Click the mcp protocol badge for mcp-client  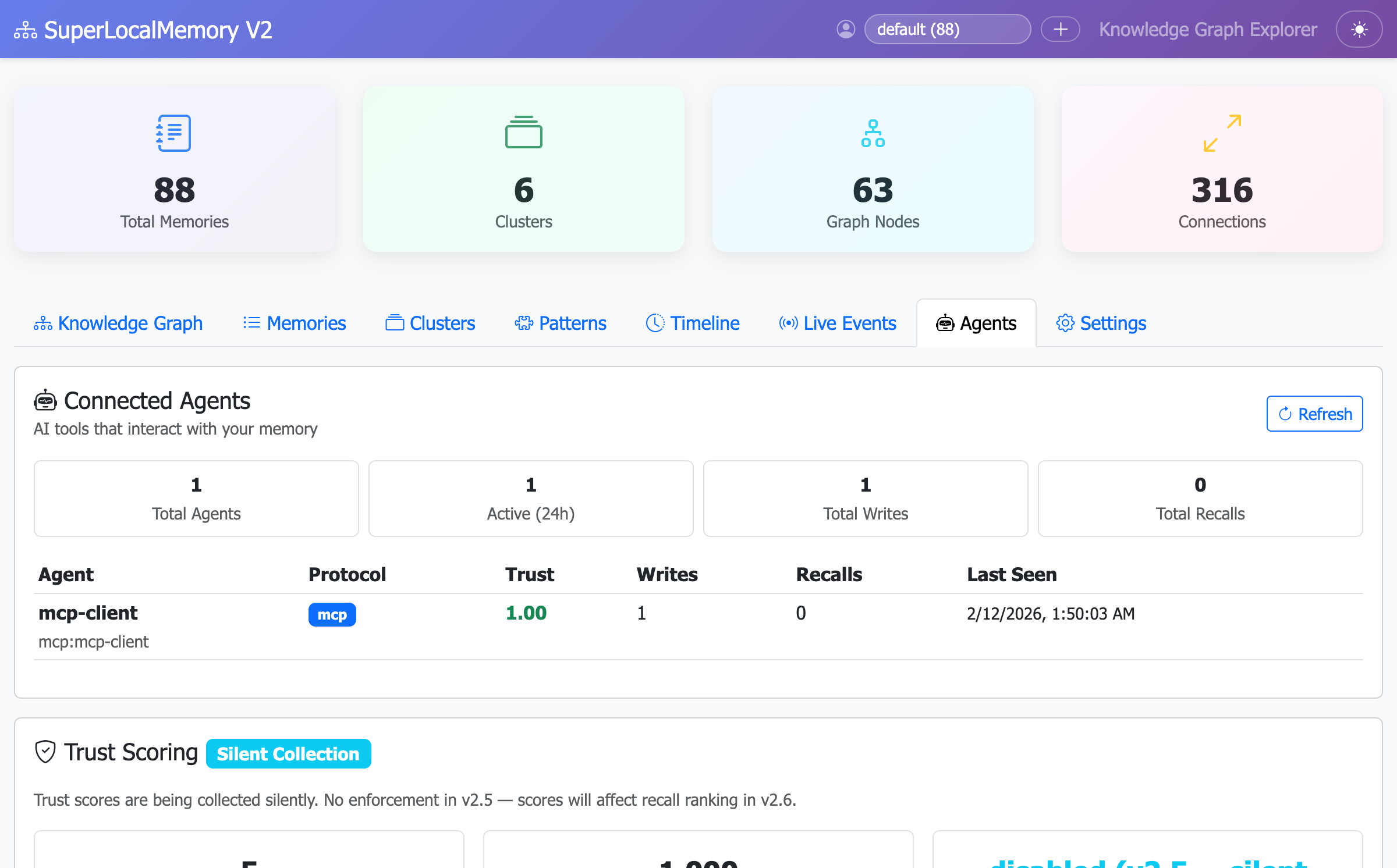332,614
